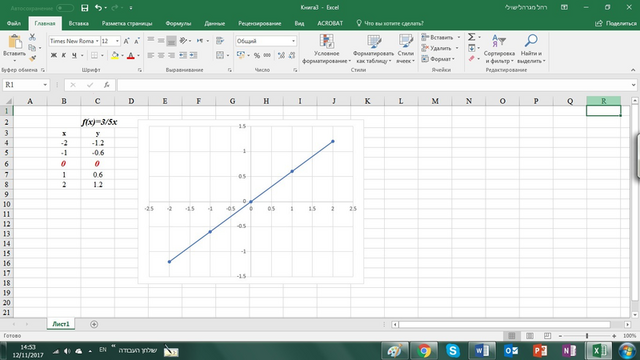Click the zoom slider handle in status bar

tap(587, 336)
